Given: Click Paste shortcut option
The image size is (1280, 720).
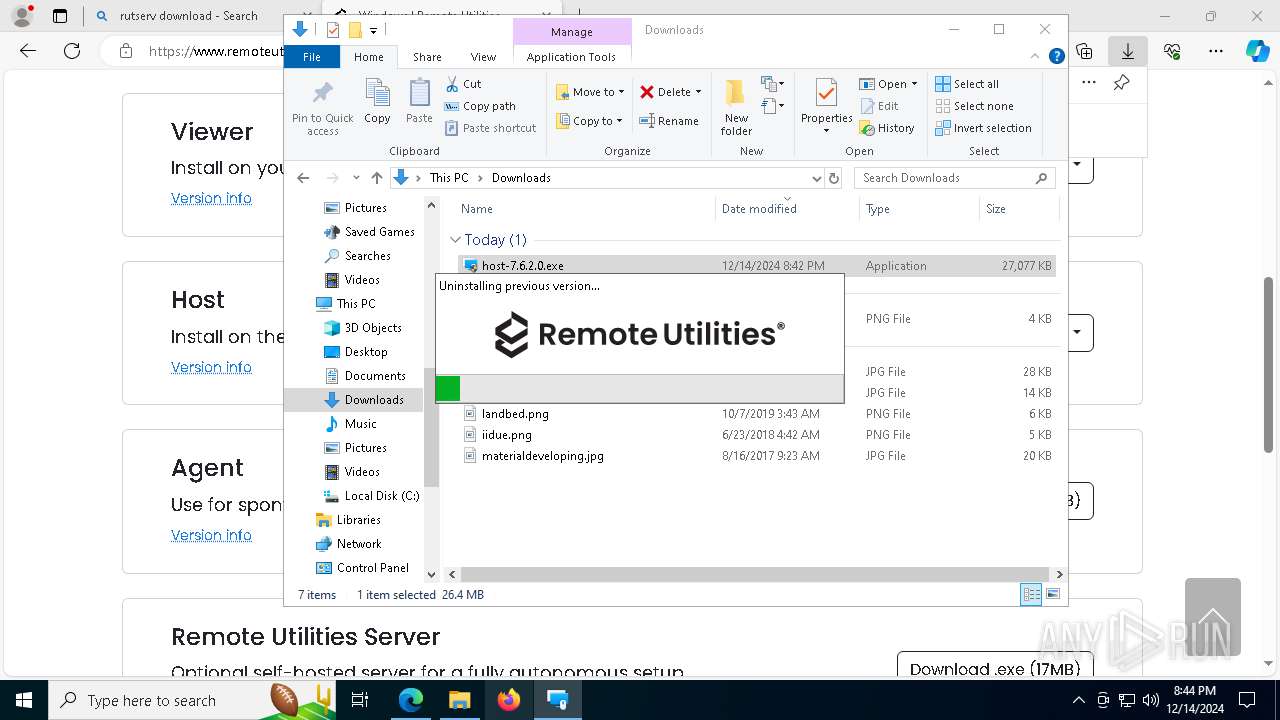Looking at the screenshot, I should point(490,128).
